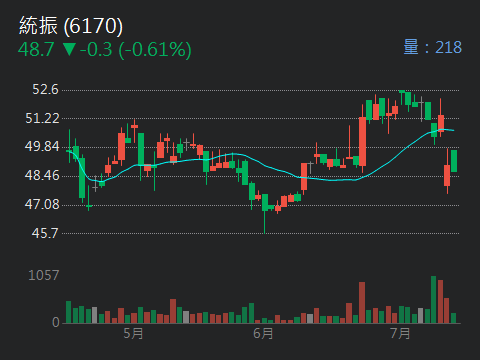Image resolution: width=480 pixels, height=360 pixels.
Task: Select the tall red volume bar in late June
Action: [x=362, y=303]
